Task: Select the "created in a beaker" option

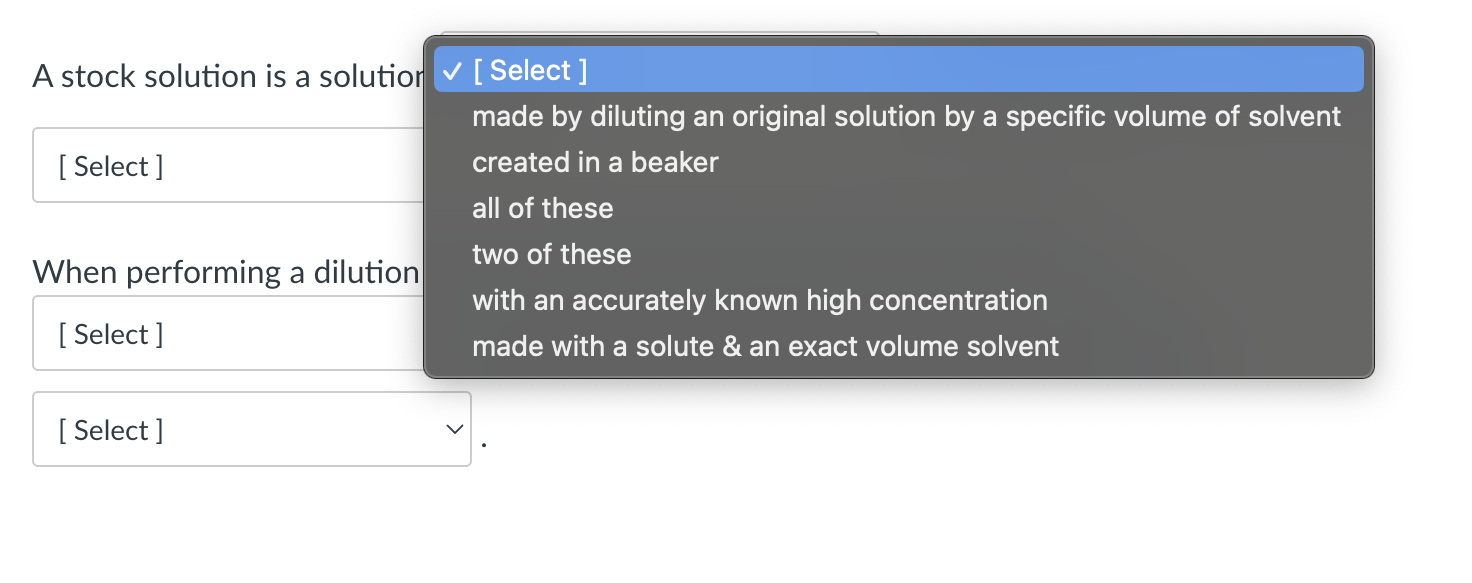Action: (x=594, y=162)
